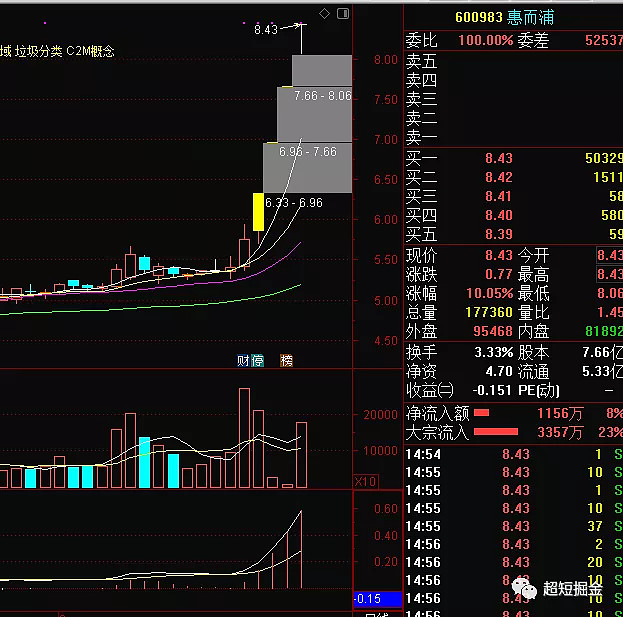Image resolution: width=623 pixels, height=617 pixels.
Task: Click the 流通 label
Action: (533, 371)
